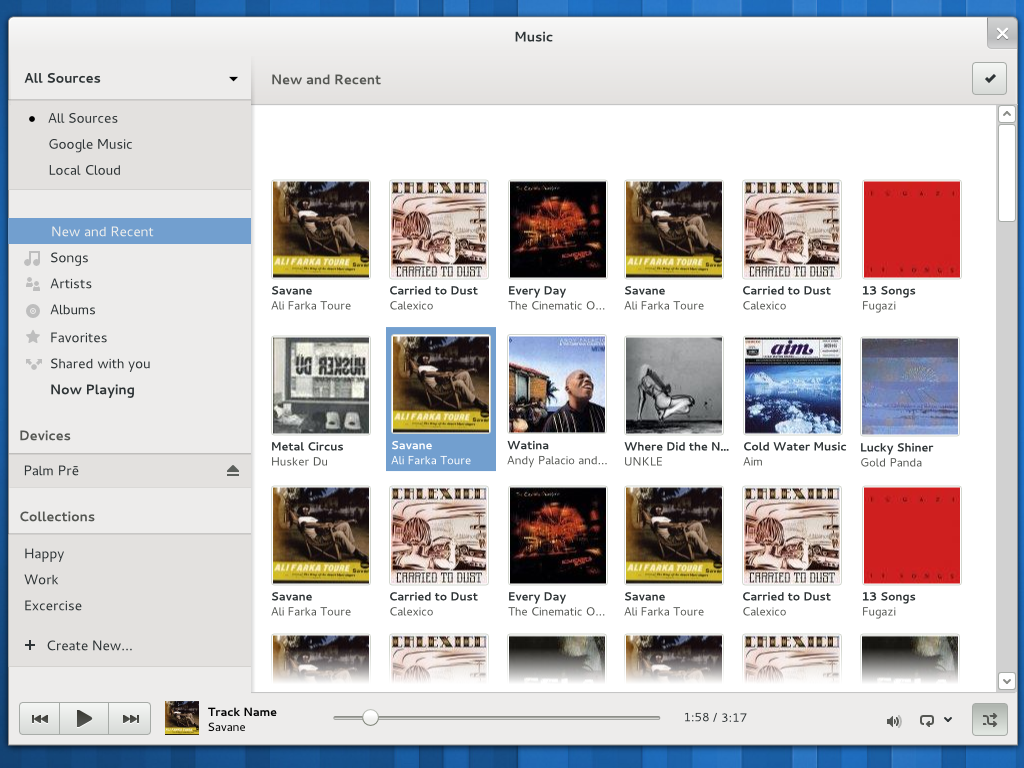Click the Aim artist name
1024x768 pixels.
[x=753, y=462]
